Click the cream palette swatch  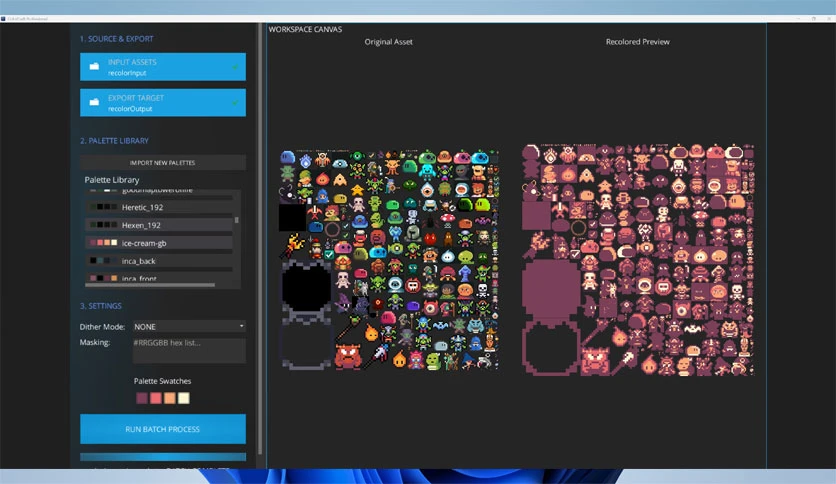tap(183, 398)
